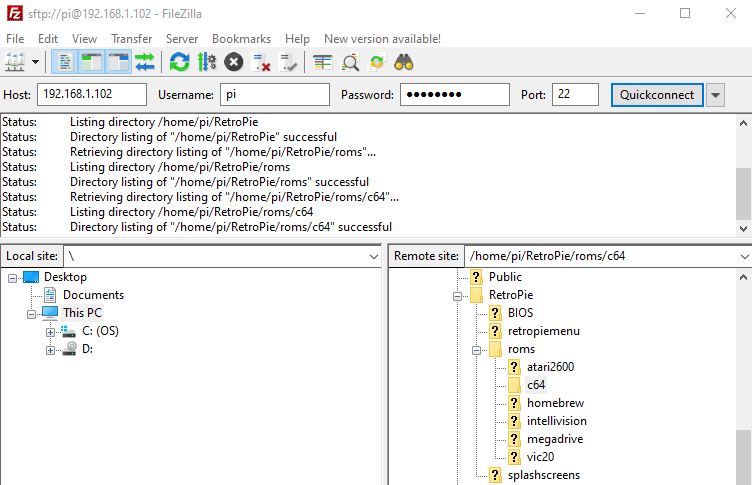Open the Local site path dropdown
Screen dimensions: 752x485
374,257
